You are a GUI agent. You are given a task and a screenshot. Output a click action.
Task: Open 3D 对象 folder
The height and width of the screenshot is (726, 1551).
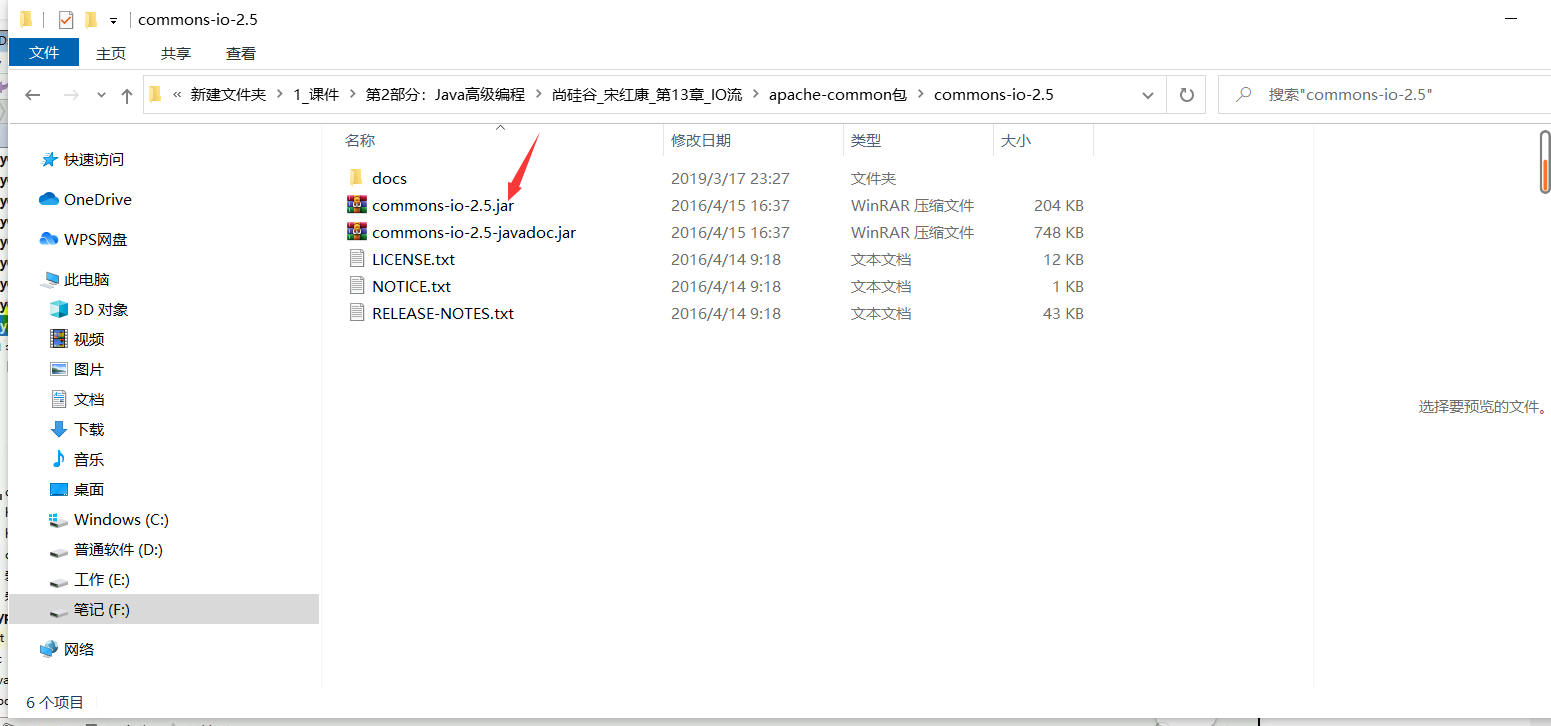(89, 309)
